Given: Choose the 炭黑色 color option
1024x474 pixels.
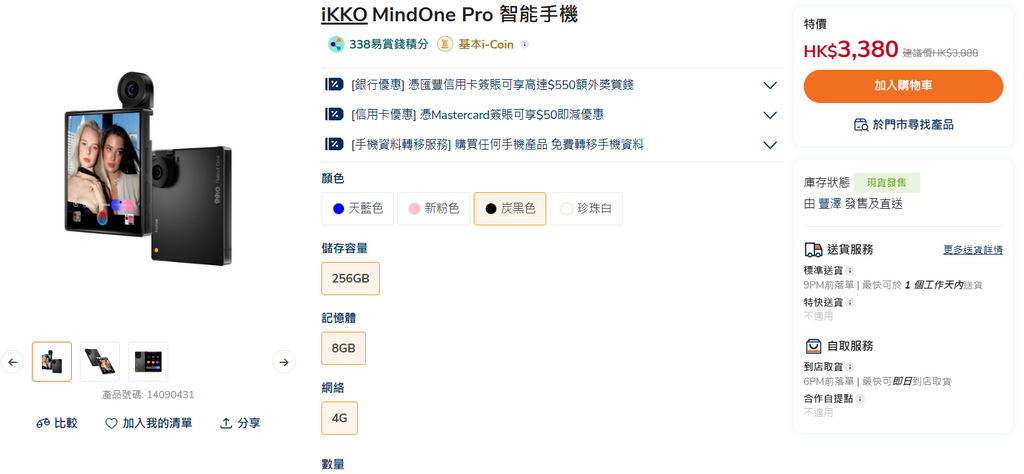Looking at the screenshot, I should (x=510, y=209).
